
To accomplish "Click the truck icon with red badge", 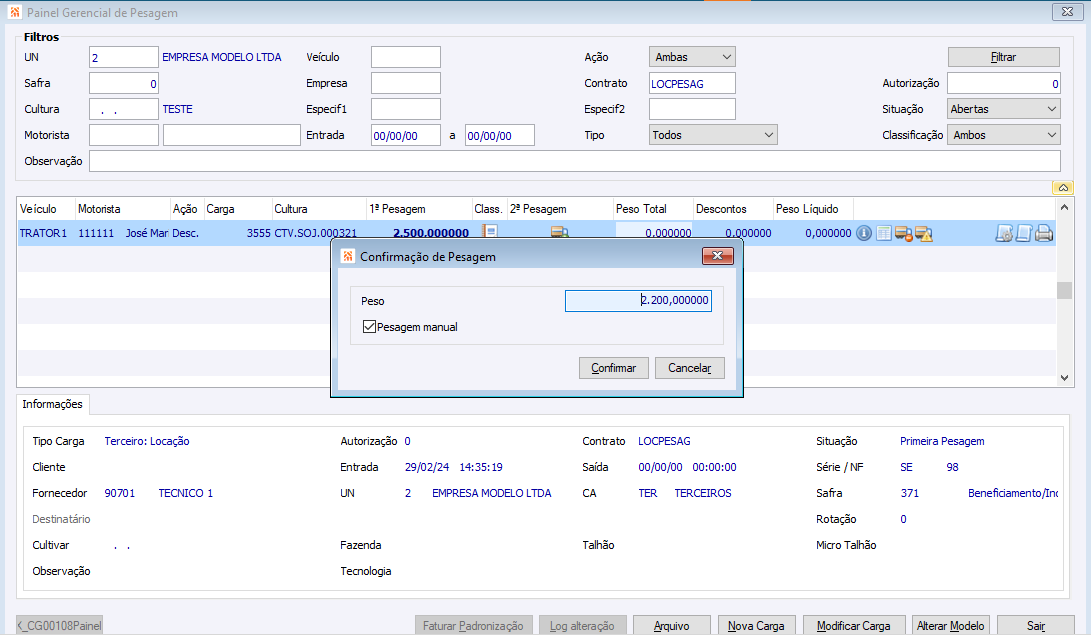I will pos(904,233).
